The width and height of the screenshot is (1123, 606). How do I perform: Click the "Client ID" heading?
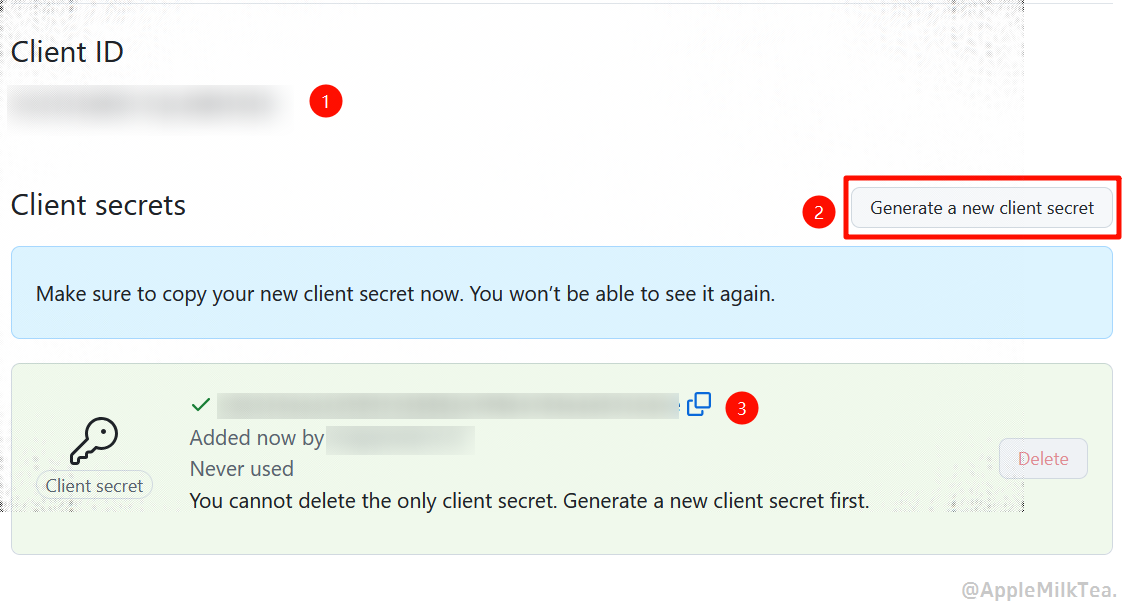point(67,52)
